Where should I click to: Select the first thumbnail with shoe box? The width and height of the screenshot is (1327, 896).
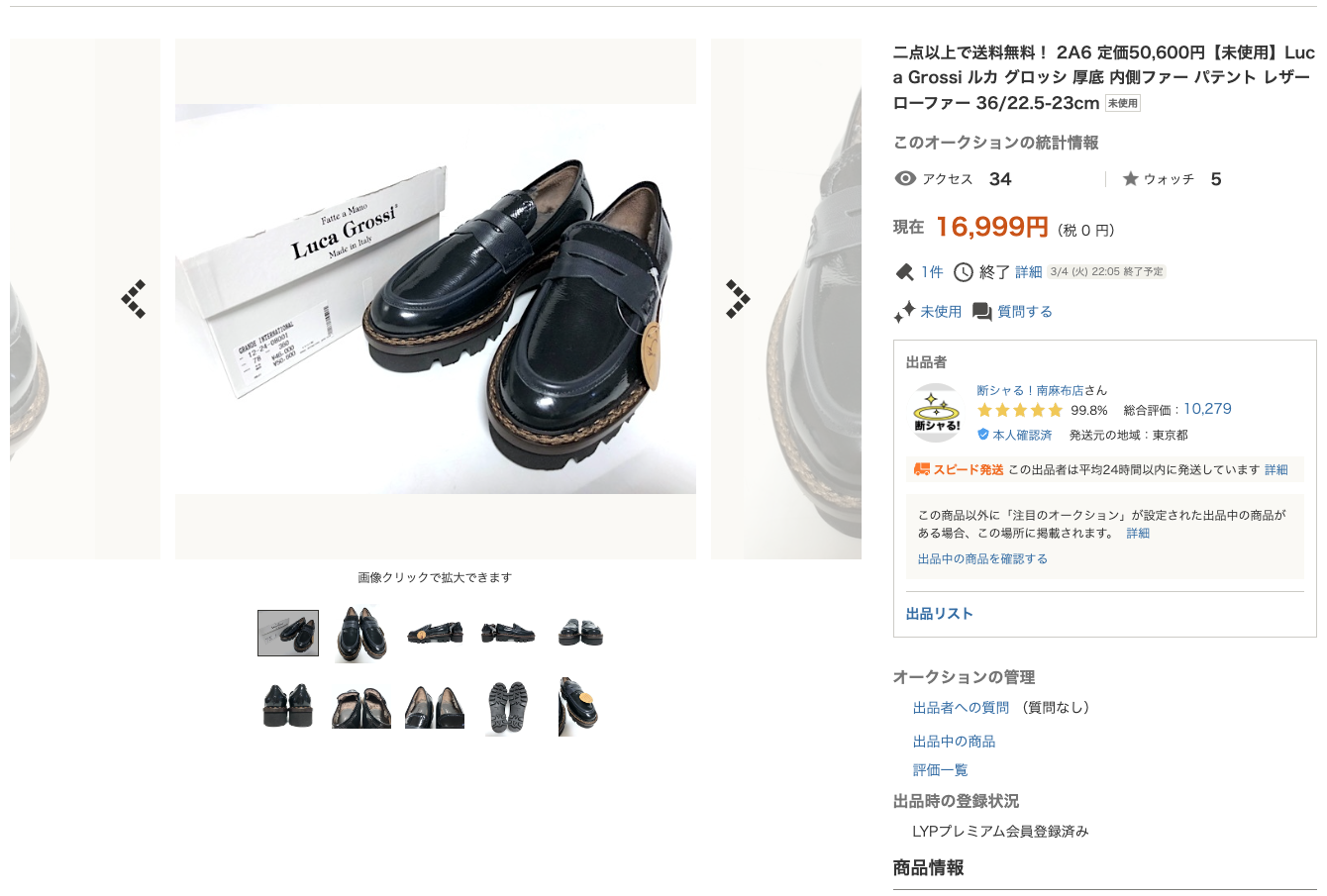288,633
